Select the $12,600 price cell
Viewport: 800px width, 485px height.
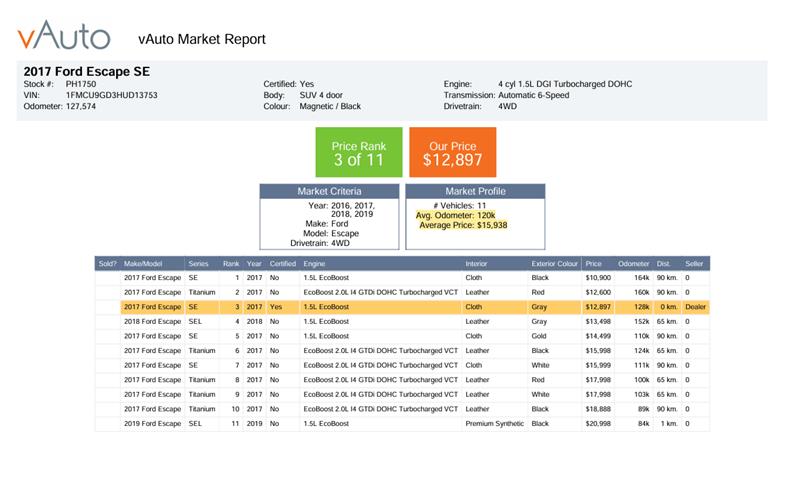(598, 292)
